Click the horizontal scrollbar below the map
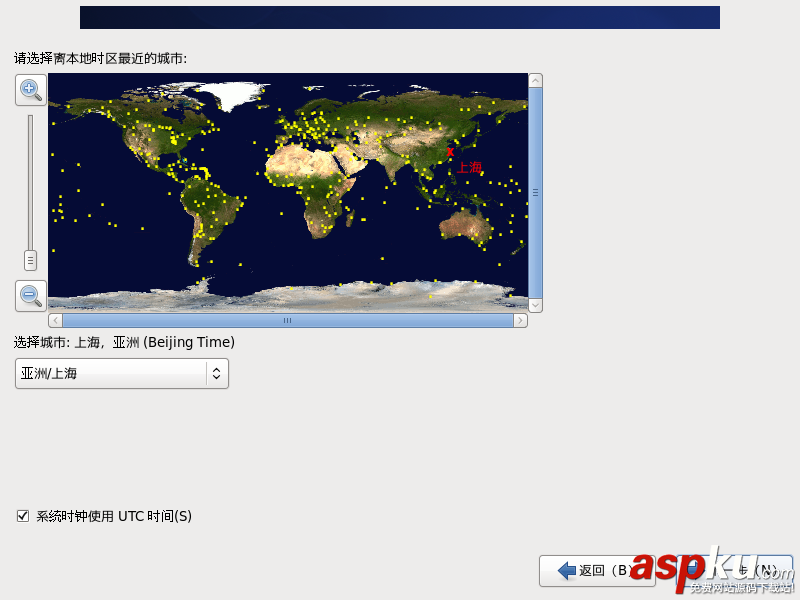 tap(287, 320)
